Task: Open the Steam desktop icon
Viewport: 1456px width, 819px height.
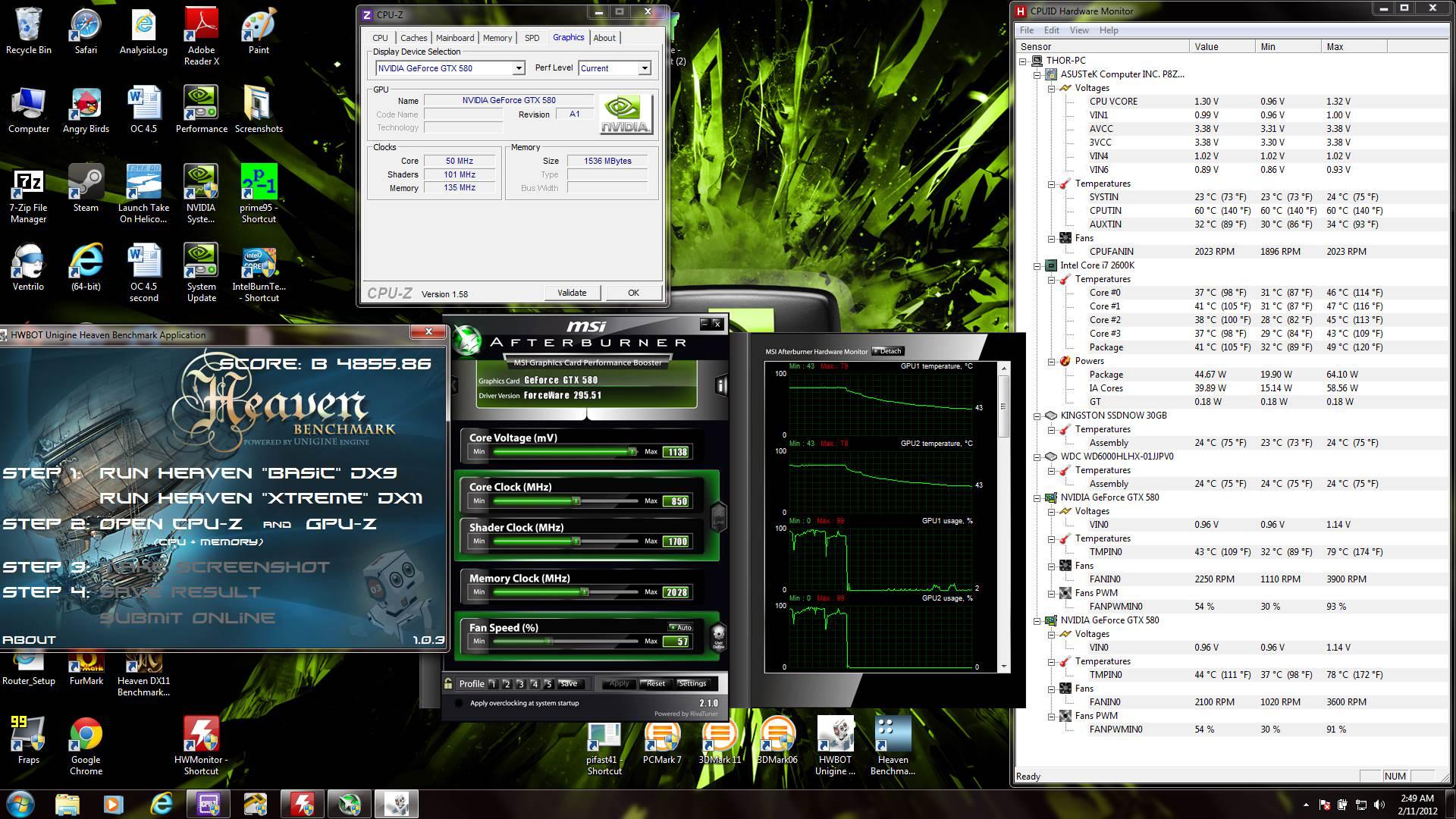Action: (x=86, y=188)
